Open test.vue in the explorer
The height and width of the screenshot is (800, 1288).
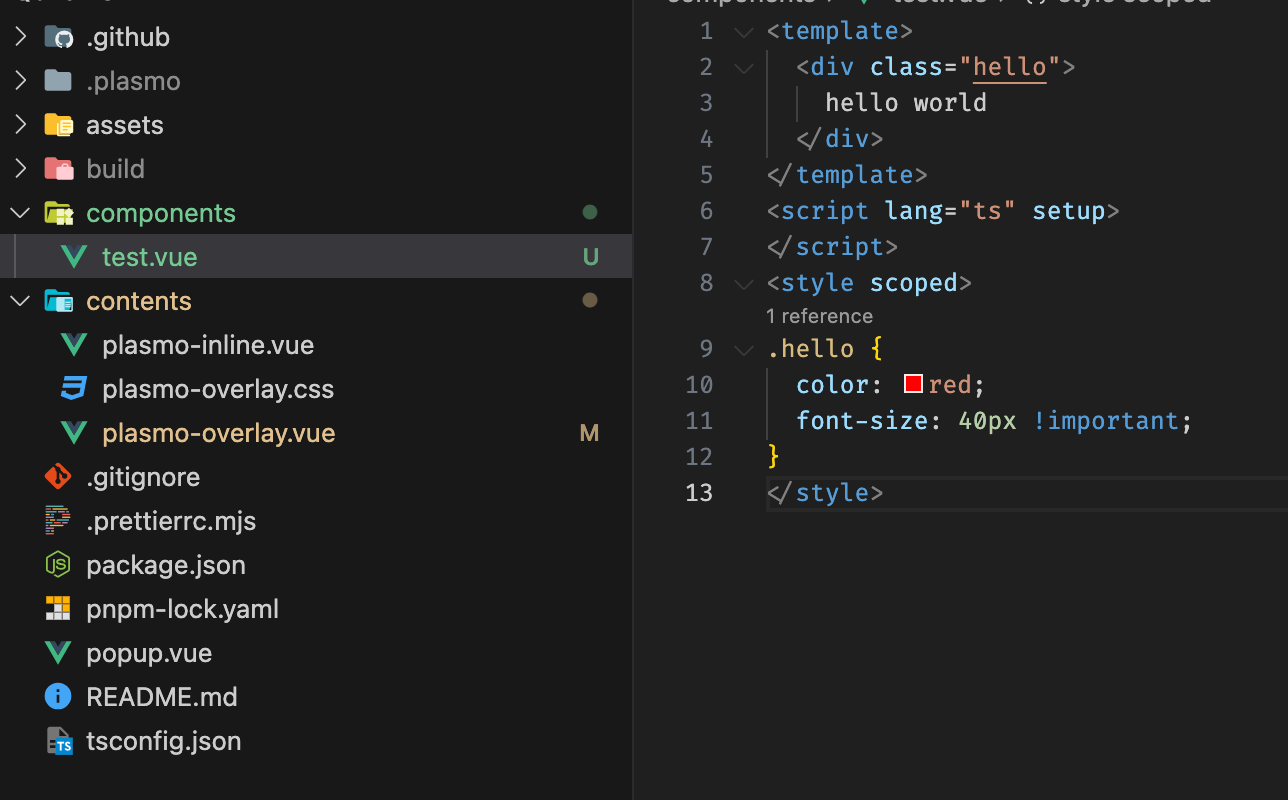[150, 257]
